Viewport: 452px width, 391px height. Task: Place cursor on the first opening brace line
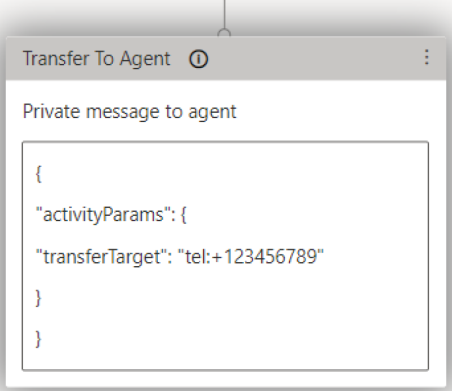[39, 174]
